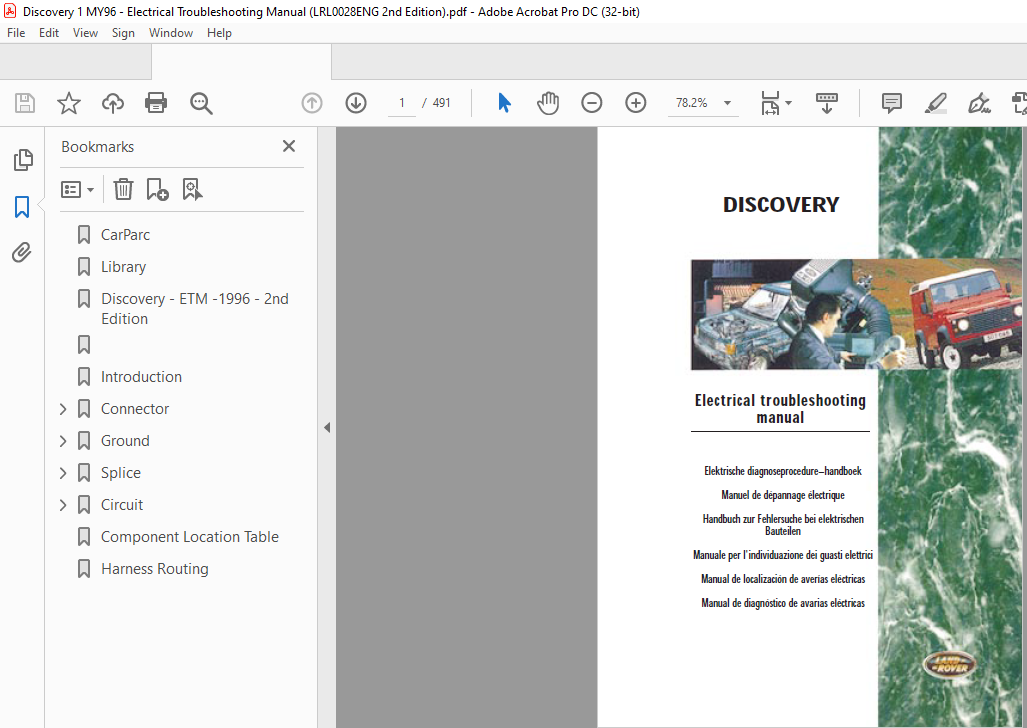The width and height of the screenshot is (1027, 728).
Task: Open fit page options dropdown arrow
Action: coord(789,103)
